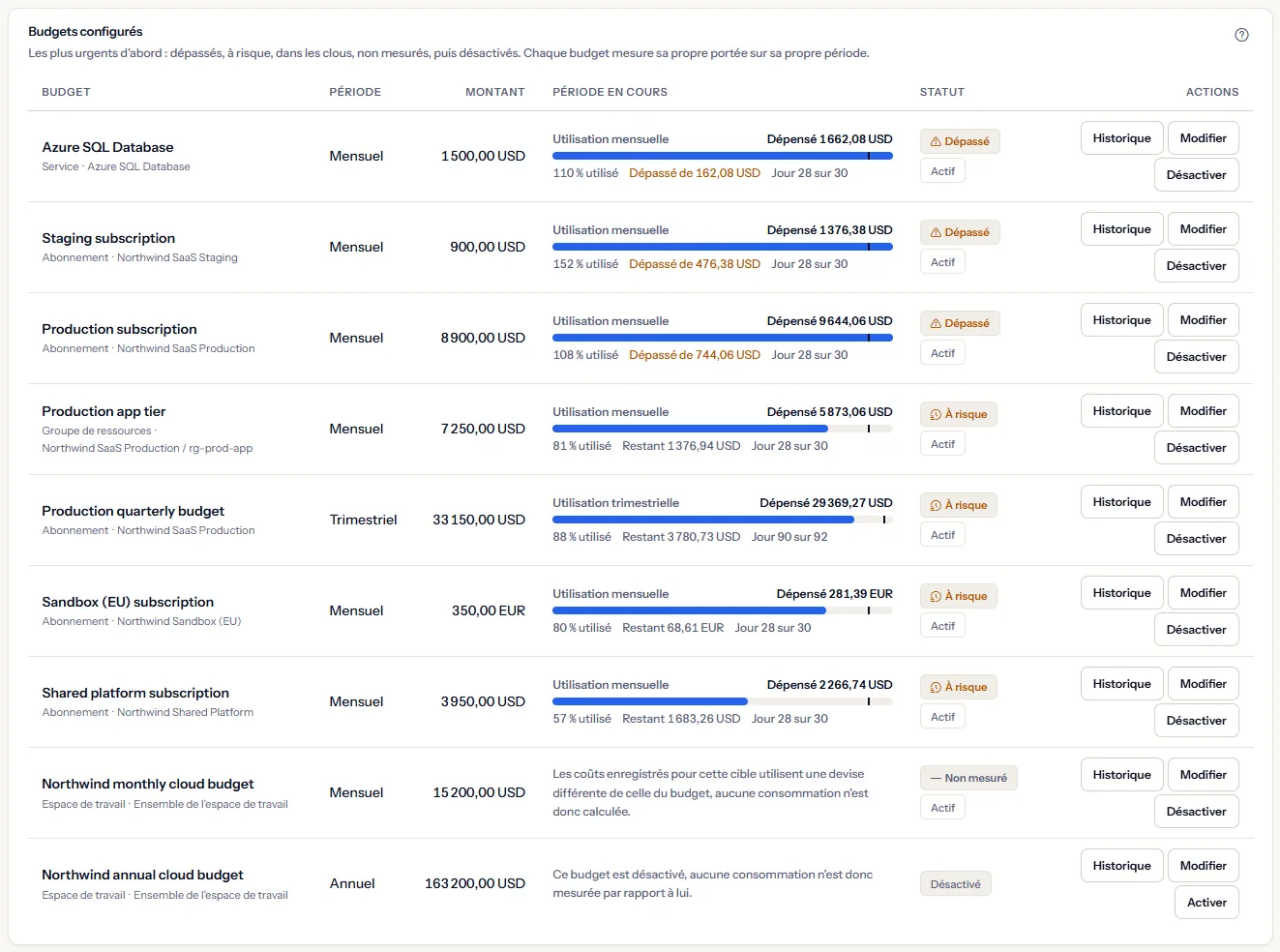Disable the Sandbox (EU) subscription budget
This screenshot has height=952, width=1280.
(1196, 630)
